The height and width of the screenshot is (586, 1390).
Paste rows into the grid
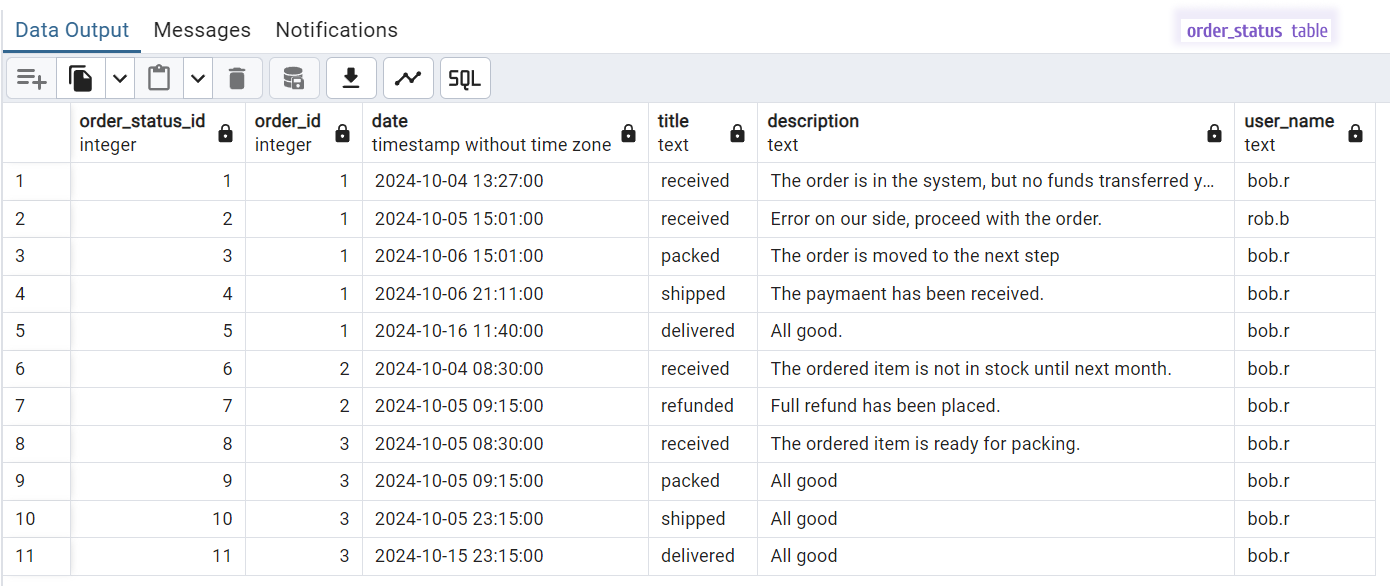click(x=159, y=77)
